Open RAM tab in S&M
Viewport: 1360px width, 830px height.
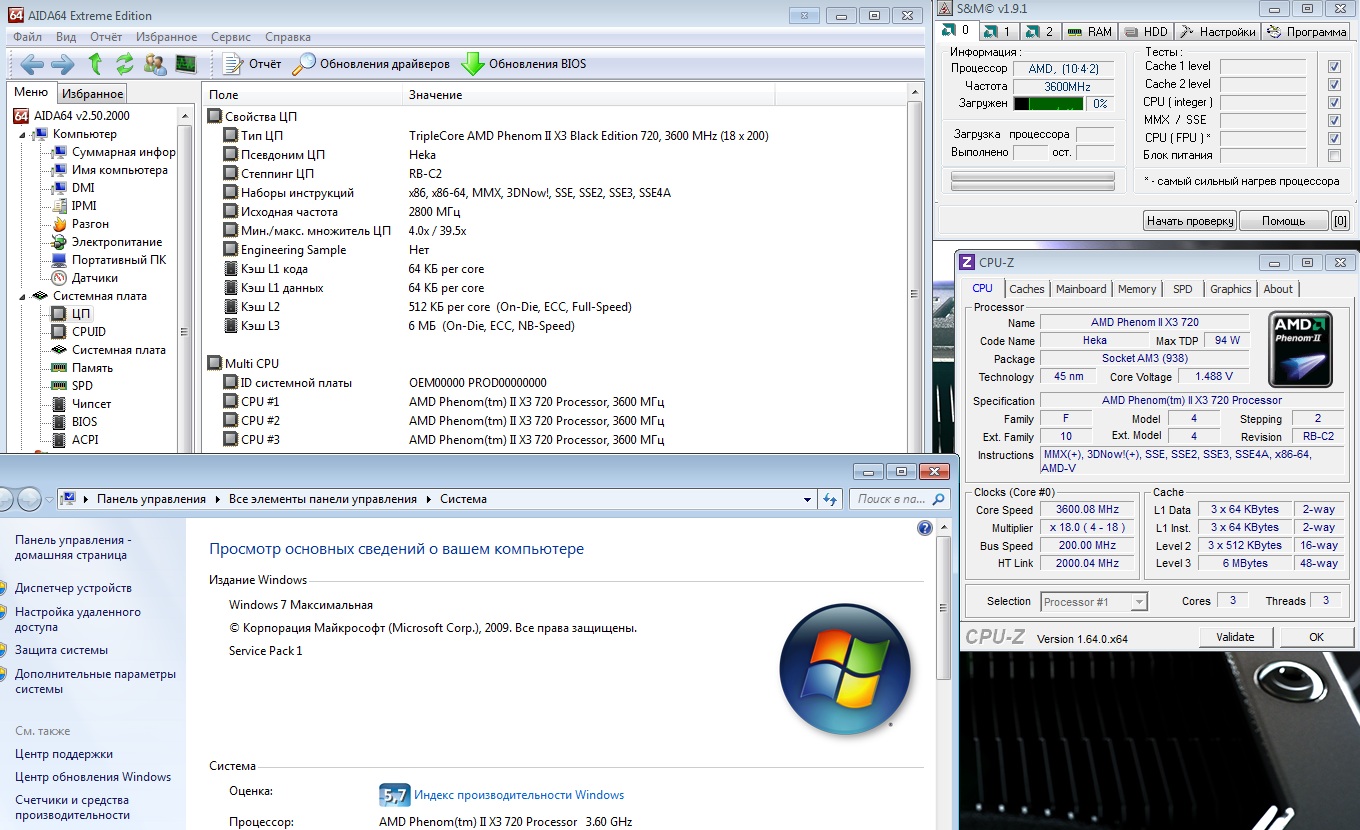[x=1089, y=32]
